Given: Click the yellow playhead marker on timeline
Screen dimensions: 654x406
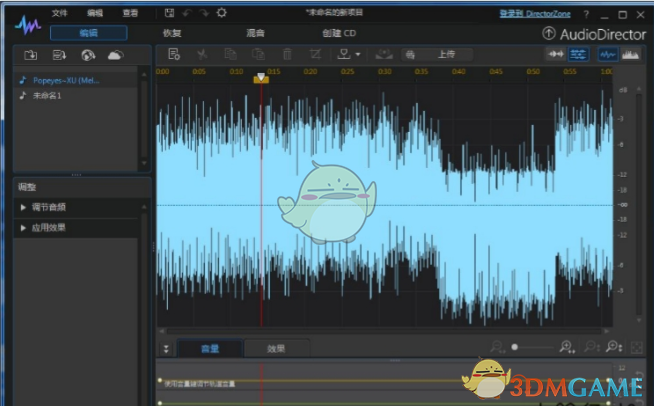Looking at the screenshot, I should (x=261, y=78).
